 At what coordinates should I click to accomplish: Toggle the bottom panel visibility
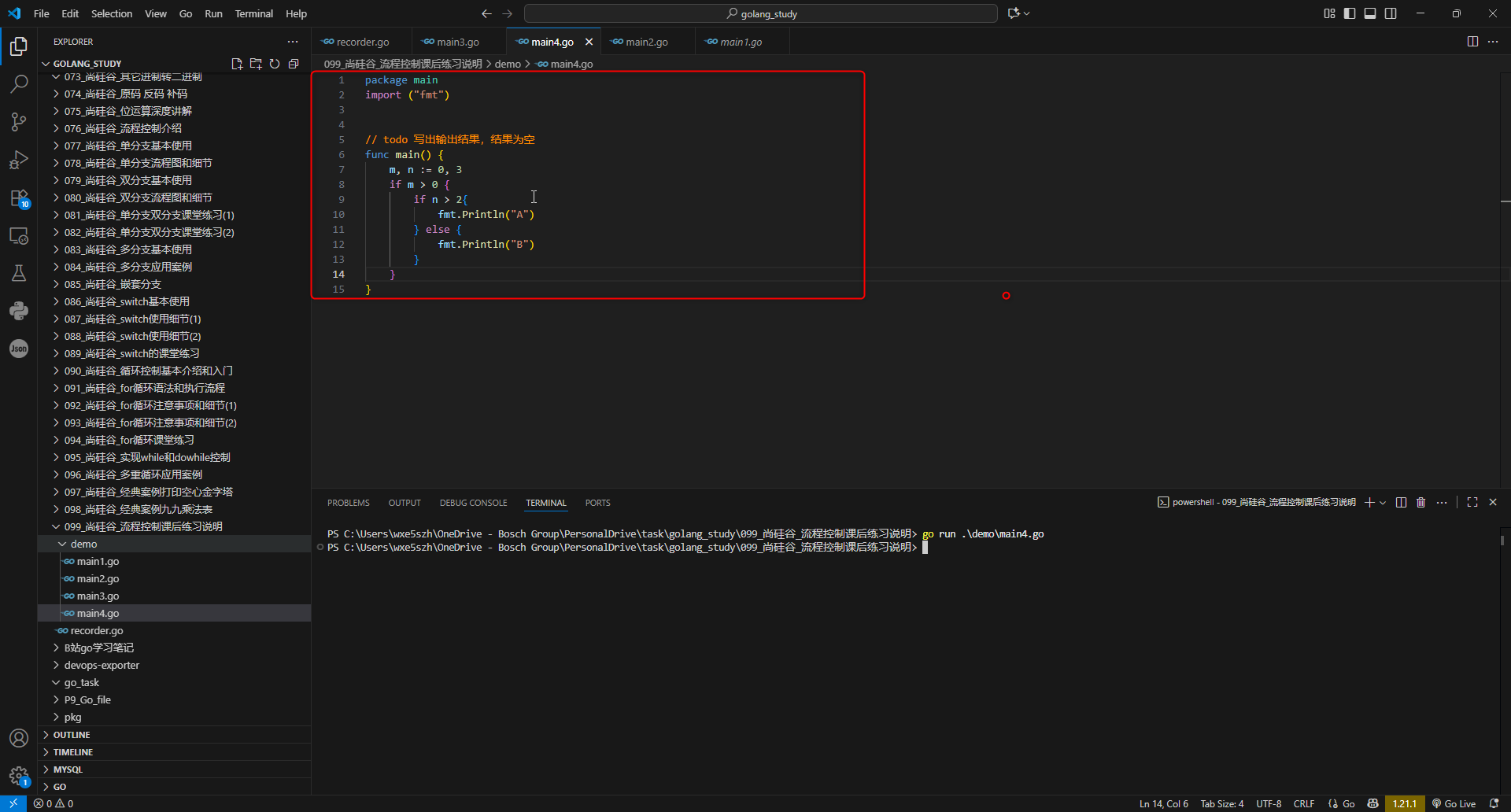(1370, 13)
